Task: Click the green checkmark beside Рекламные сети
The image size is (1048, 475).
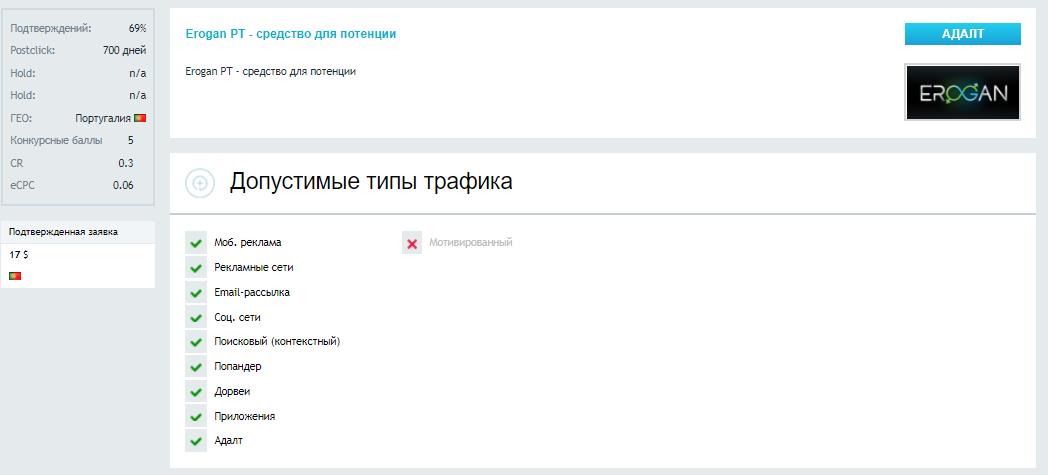Action: click(196, 268)
